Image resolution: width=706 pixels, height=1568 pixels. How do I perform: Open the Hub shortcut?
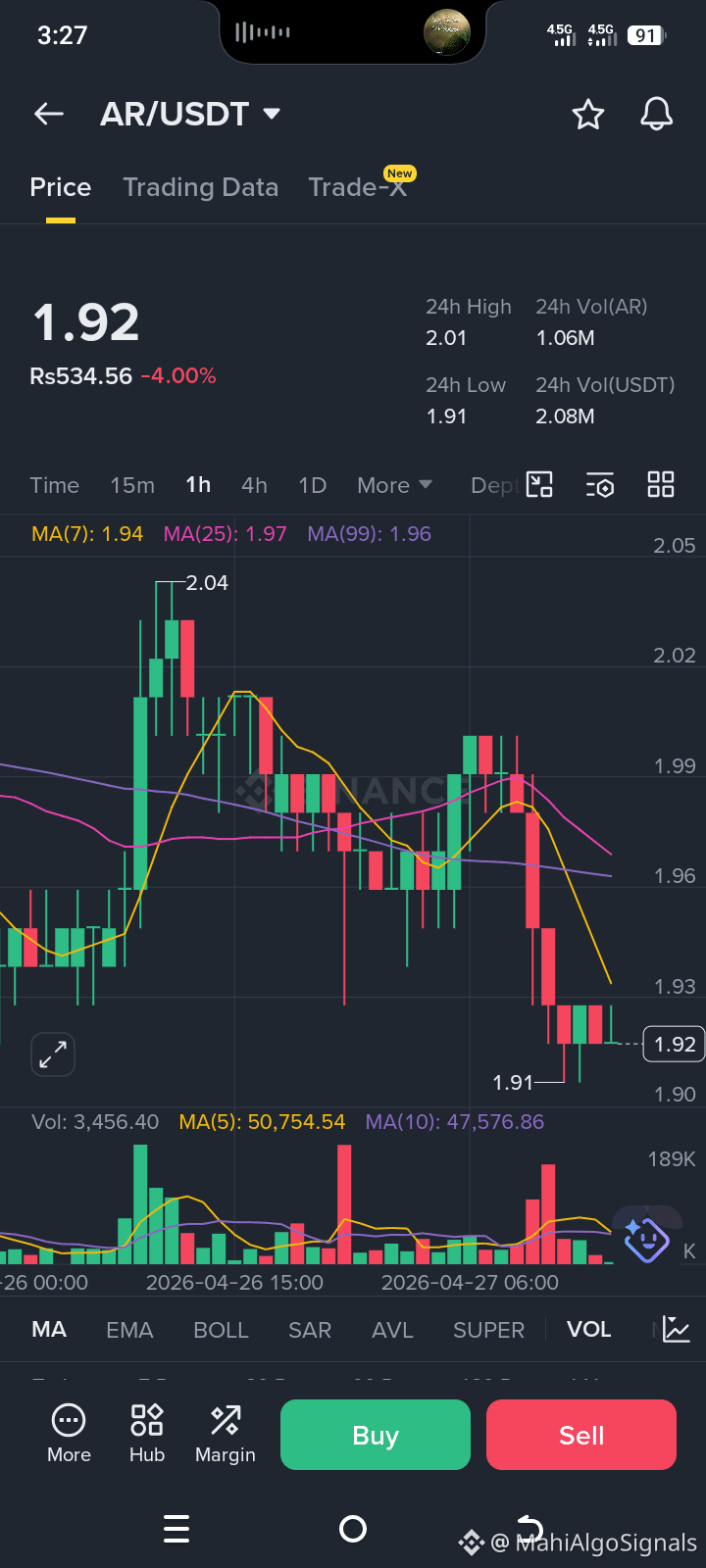tap(147, 1434)
